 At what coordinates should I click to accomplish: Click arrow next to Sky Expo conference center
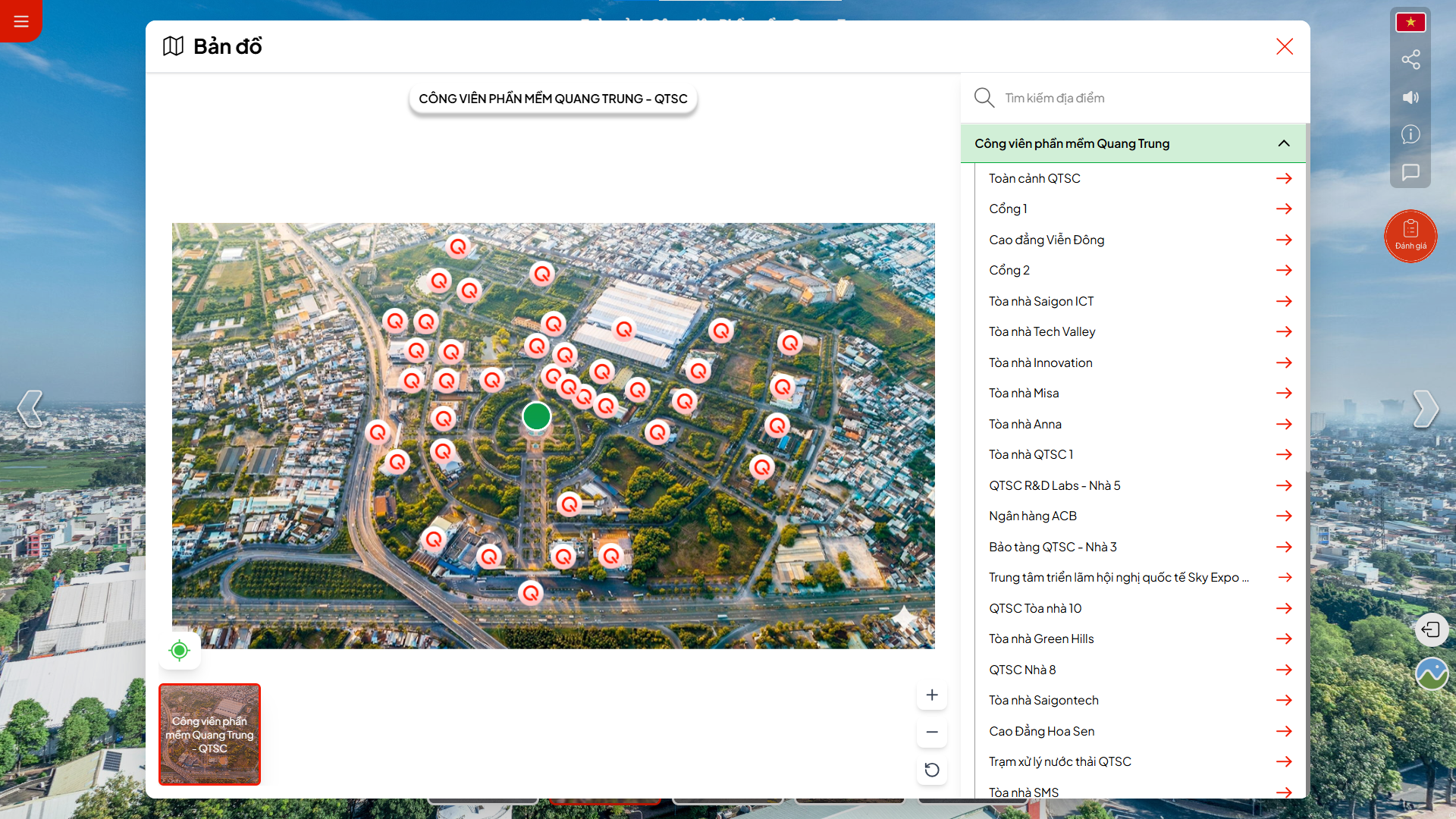point(1284,577)
